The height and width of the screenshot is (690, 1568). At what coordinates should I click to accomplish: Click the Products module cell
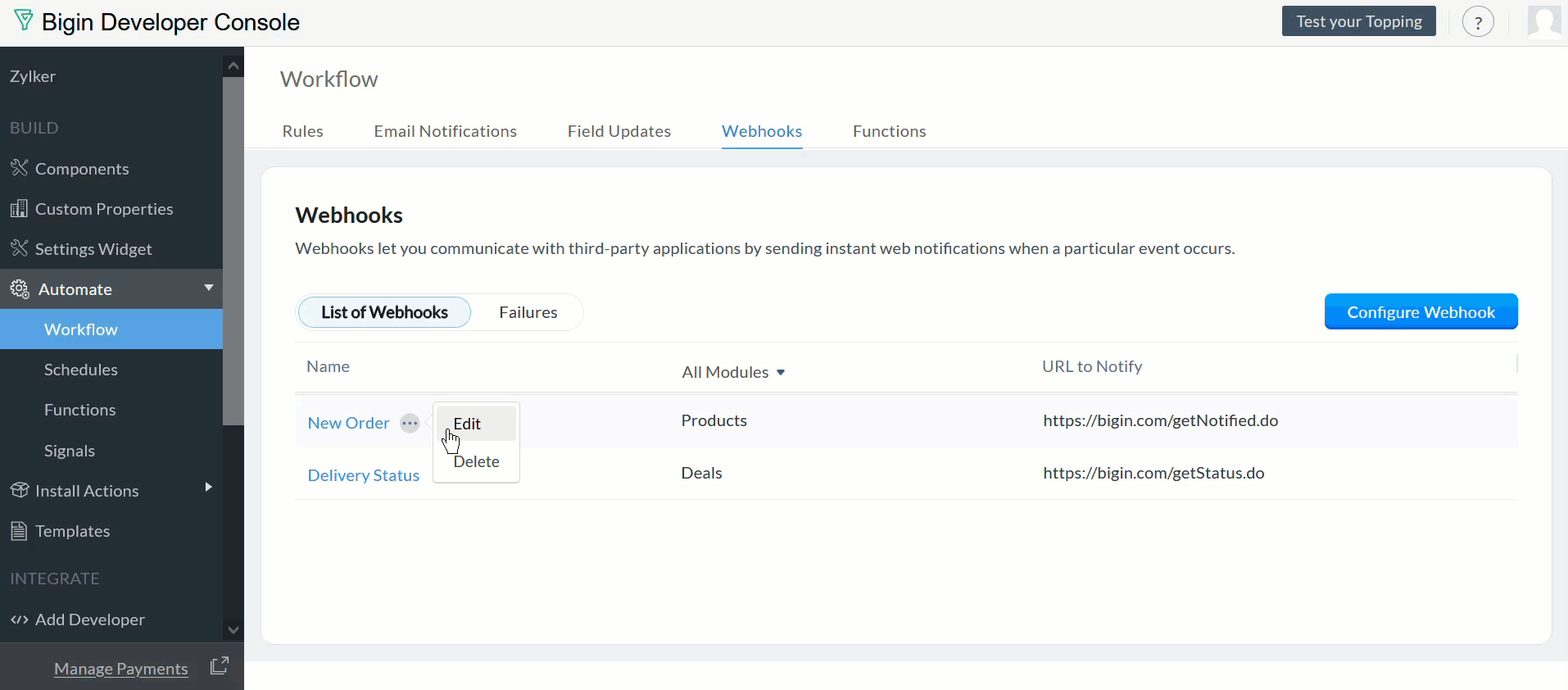click(714, 420)
